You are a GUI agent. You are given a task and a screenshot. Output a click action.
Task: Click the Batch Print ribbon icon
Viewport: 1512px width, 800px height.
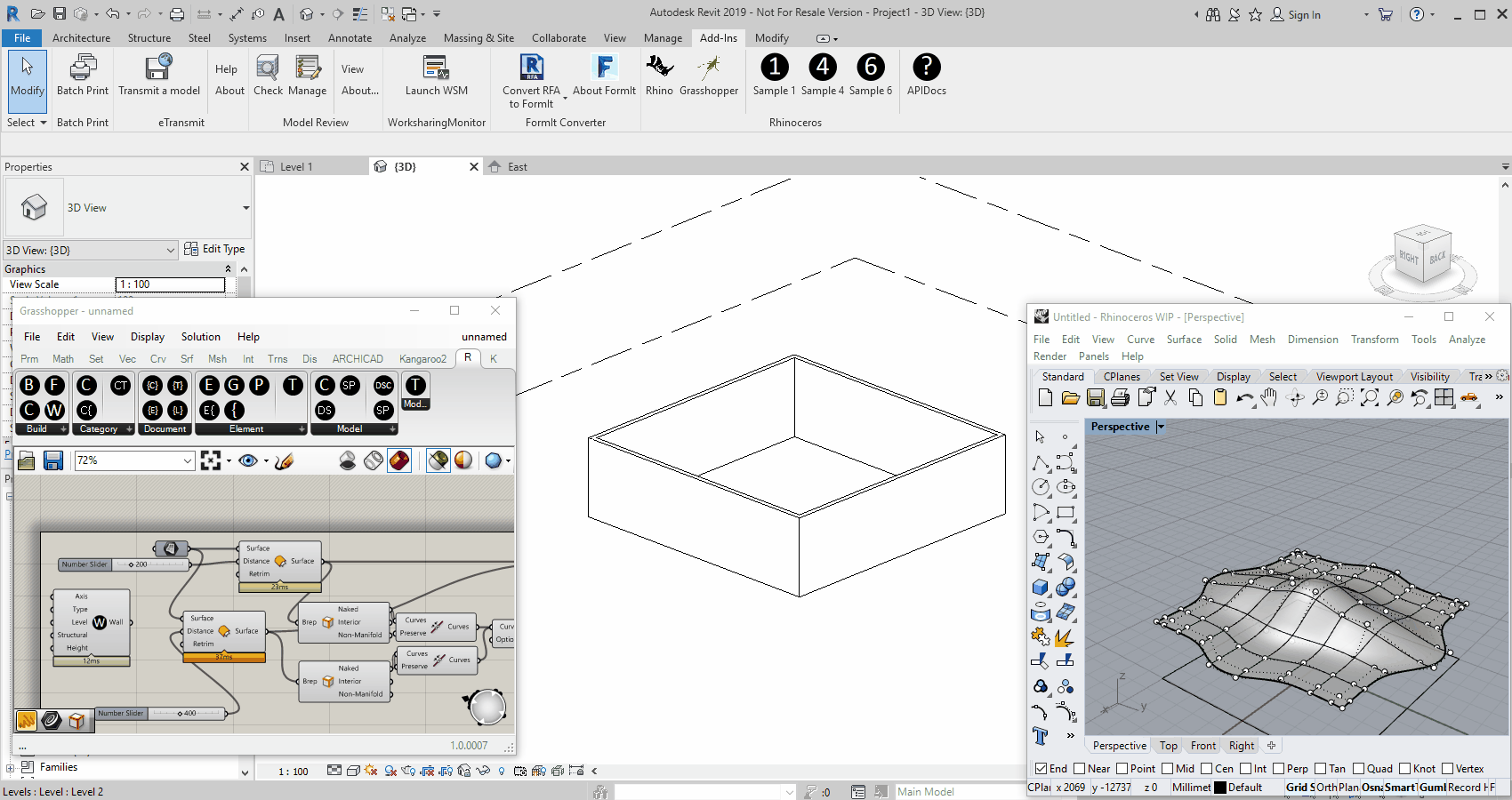(x=83, y=68)
